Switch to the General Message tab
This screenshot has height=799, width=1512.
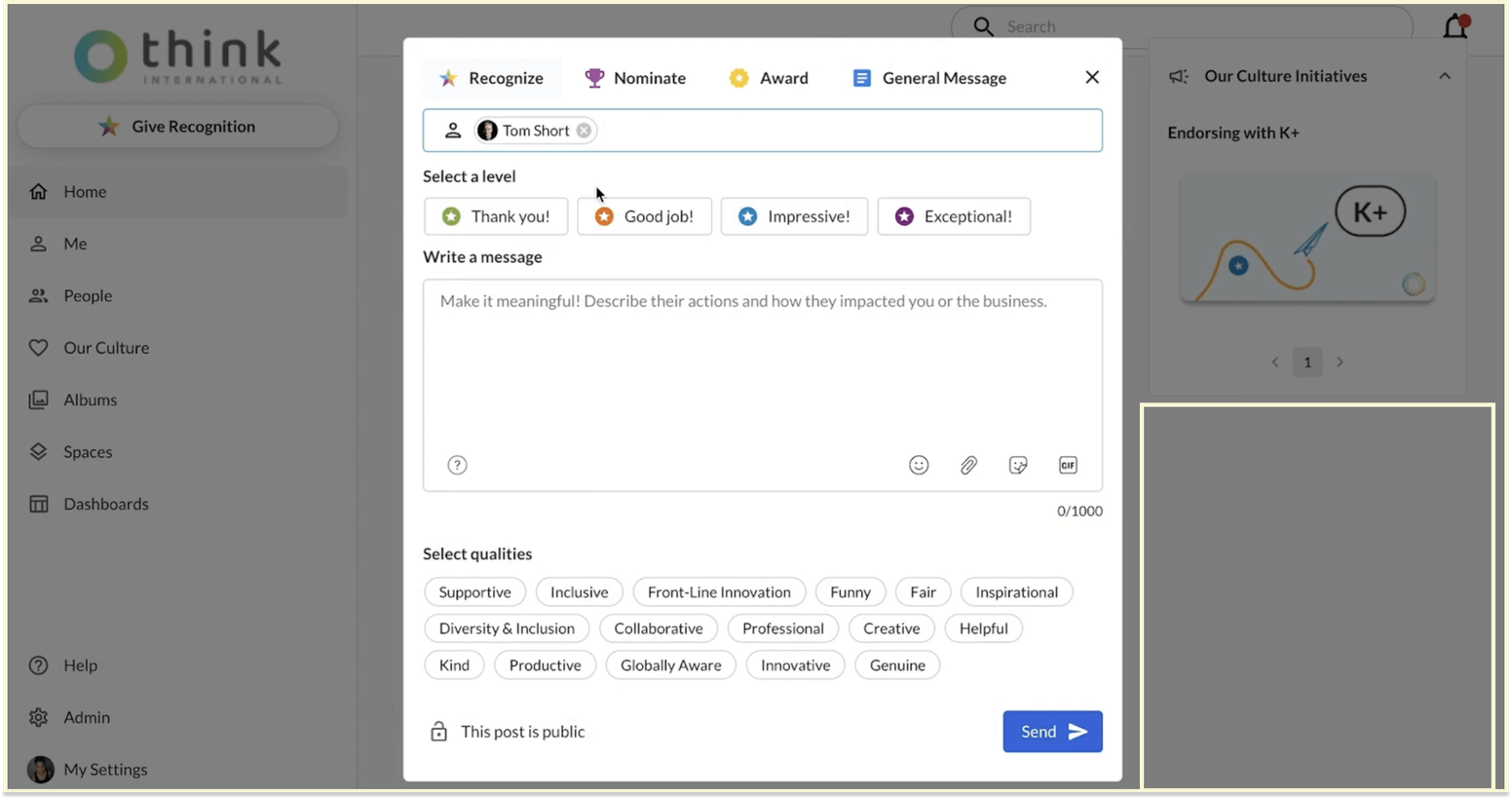[x=929, y=78]
